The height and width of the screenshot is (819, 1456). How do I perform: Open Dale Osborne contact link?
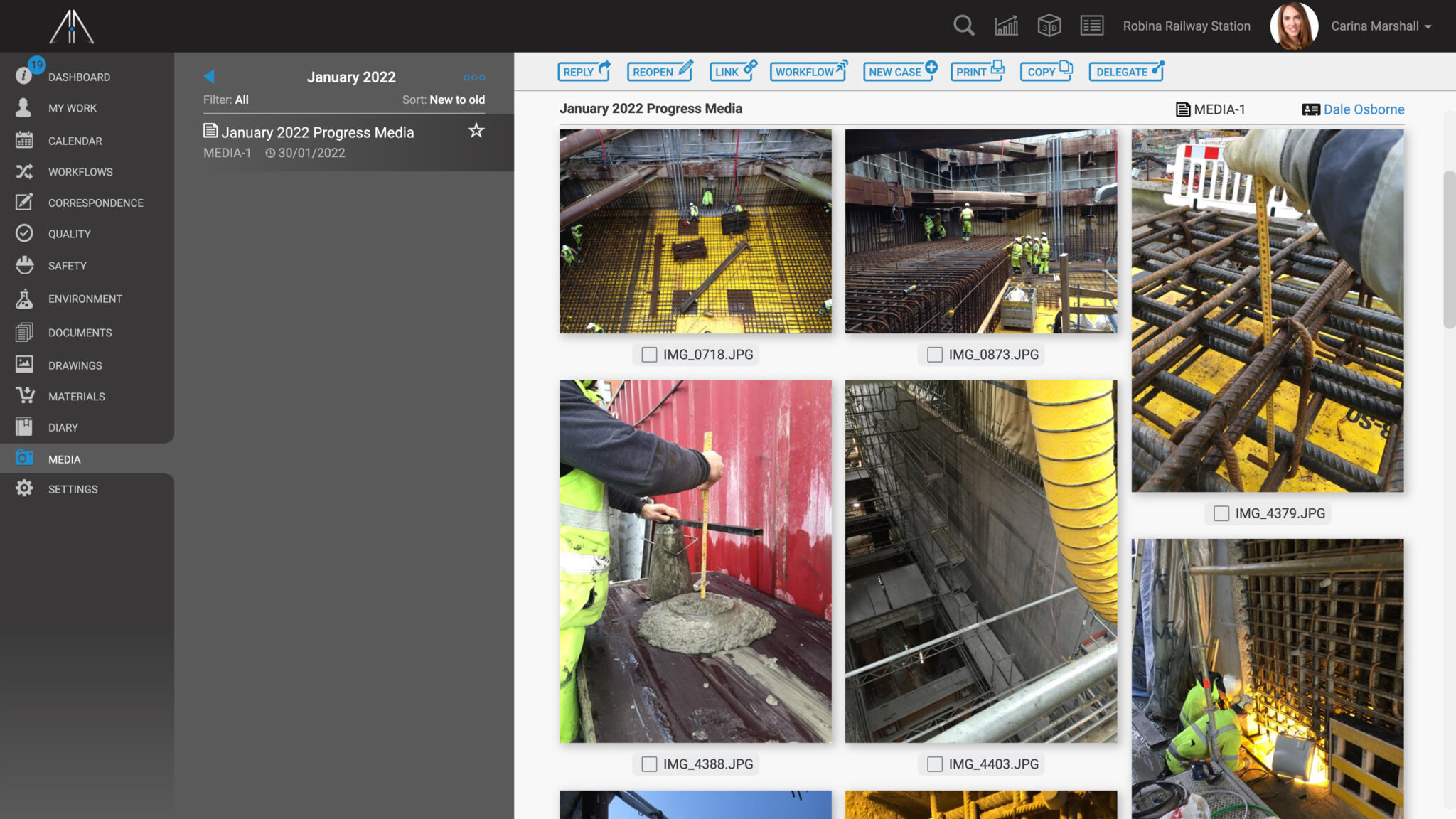pyautogui.click(x=1364, y=109)
